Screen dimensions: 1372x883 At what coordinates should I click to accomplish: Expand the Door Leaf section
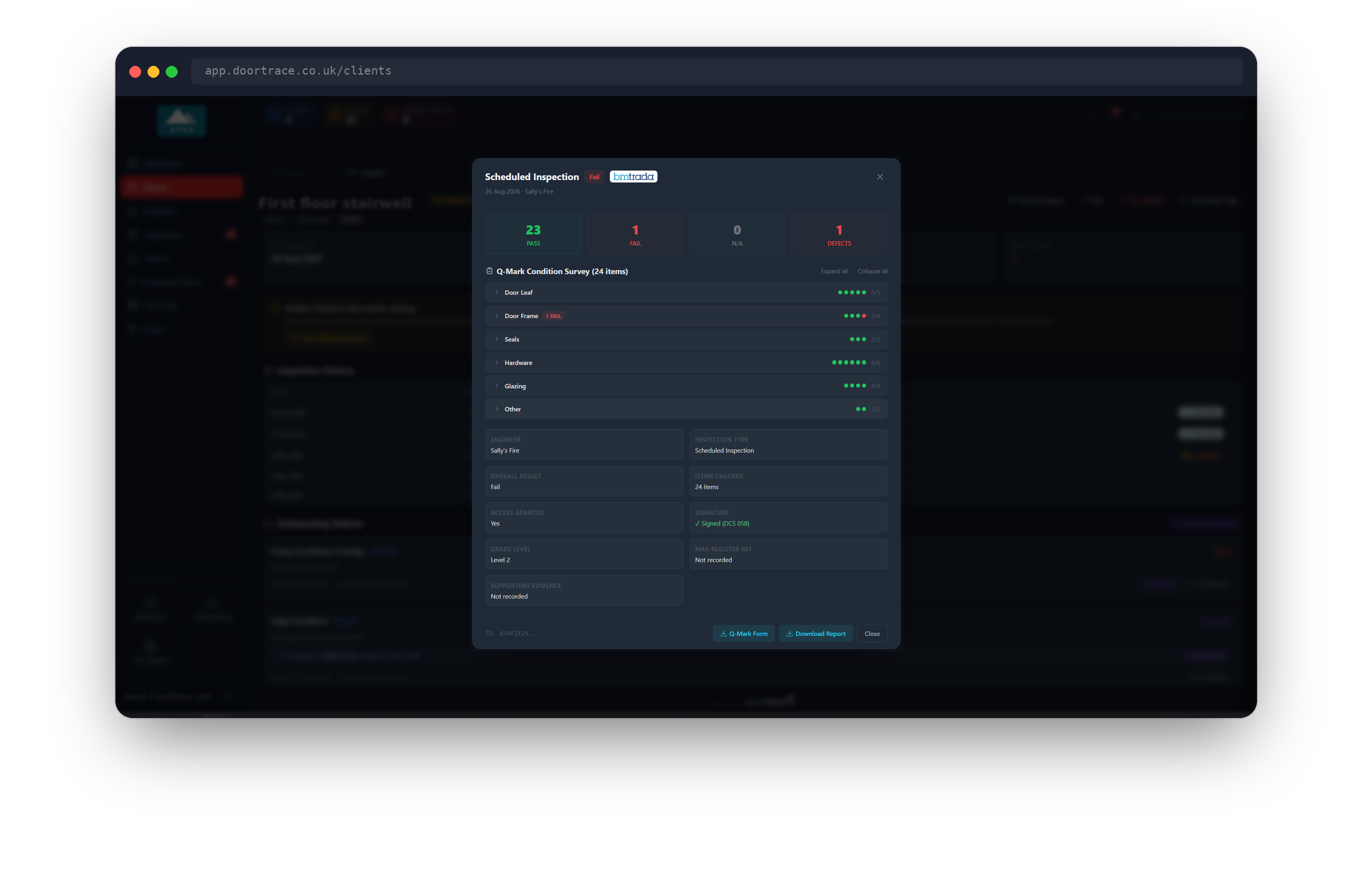click(686, 292)
